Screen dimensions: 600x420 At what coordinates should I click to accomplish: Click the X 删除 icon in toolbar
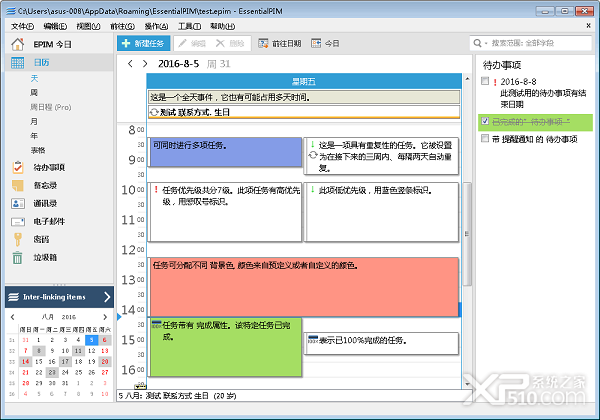[220, 43]
